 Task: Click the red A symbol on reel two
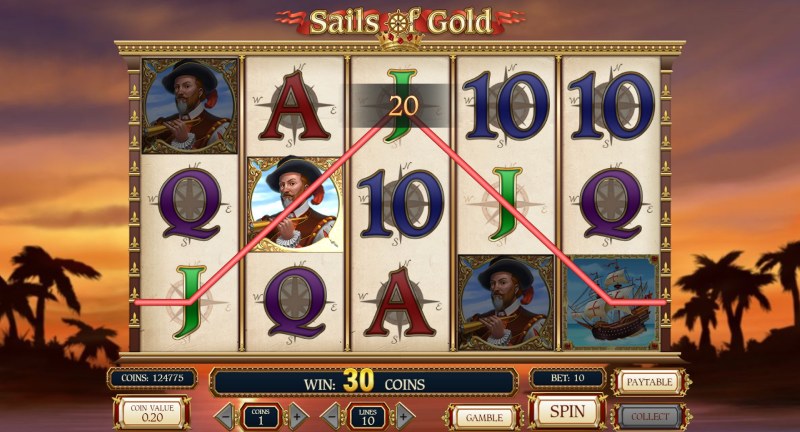pos(295,106)
